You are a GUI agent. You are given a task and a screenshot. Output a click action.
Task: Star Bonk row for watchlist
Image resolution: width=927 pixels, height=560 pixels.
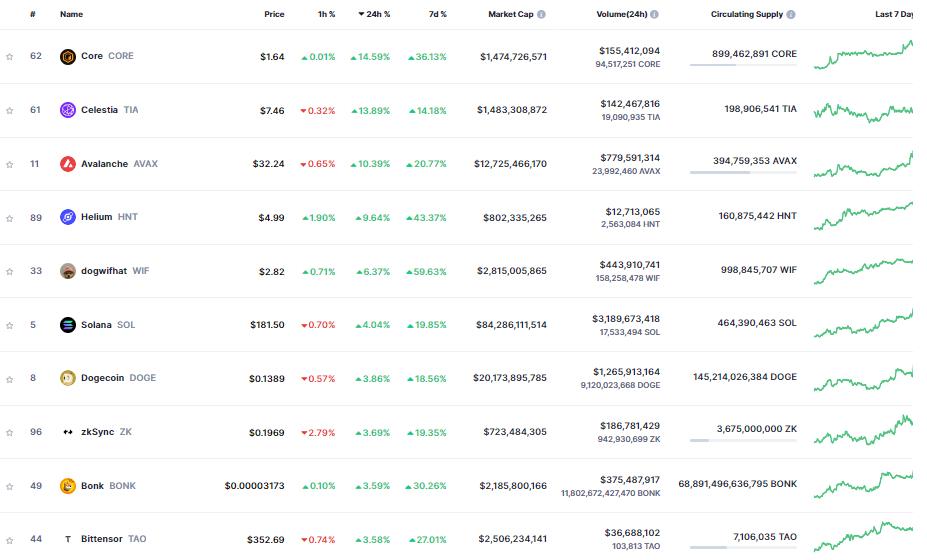[x=9, y=487]
